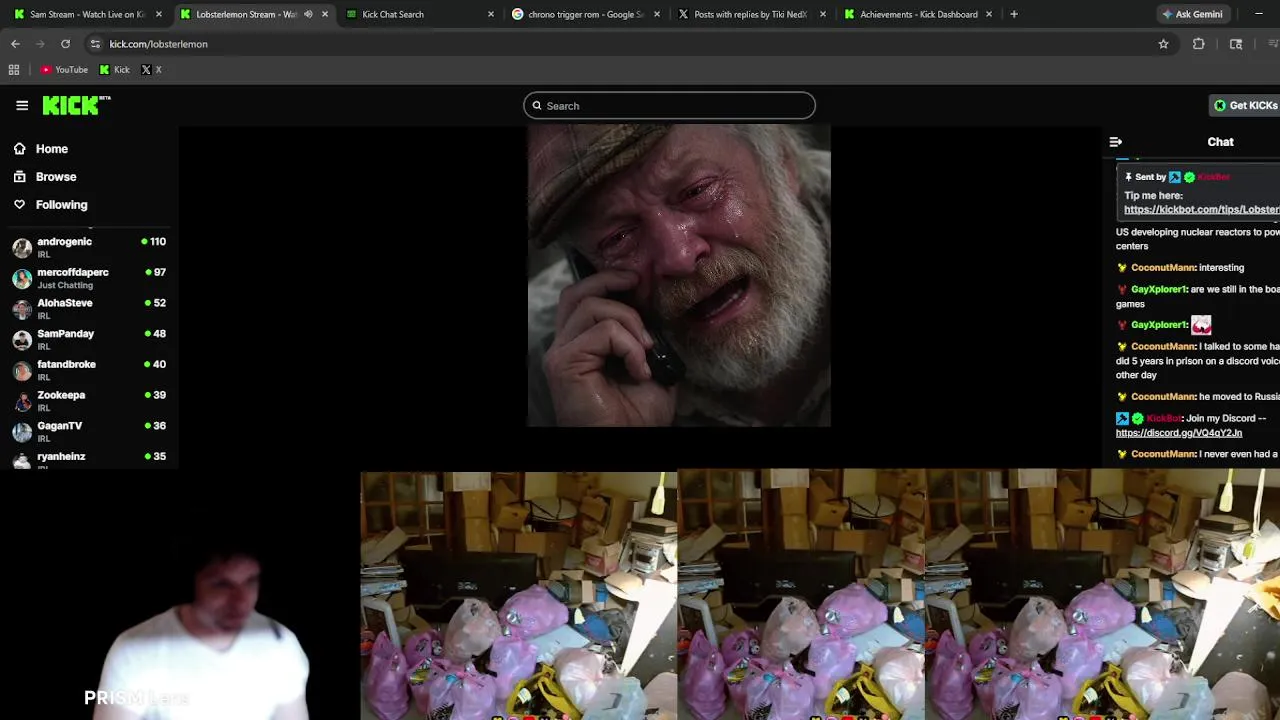Open ryanheinz channel
The height and width of the screenshot is (720, 1280).
[x=89, y=459]
